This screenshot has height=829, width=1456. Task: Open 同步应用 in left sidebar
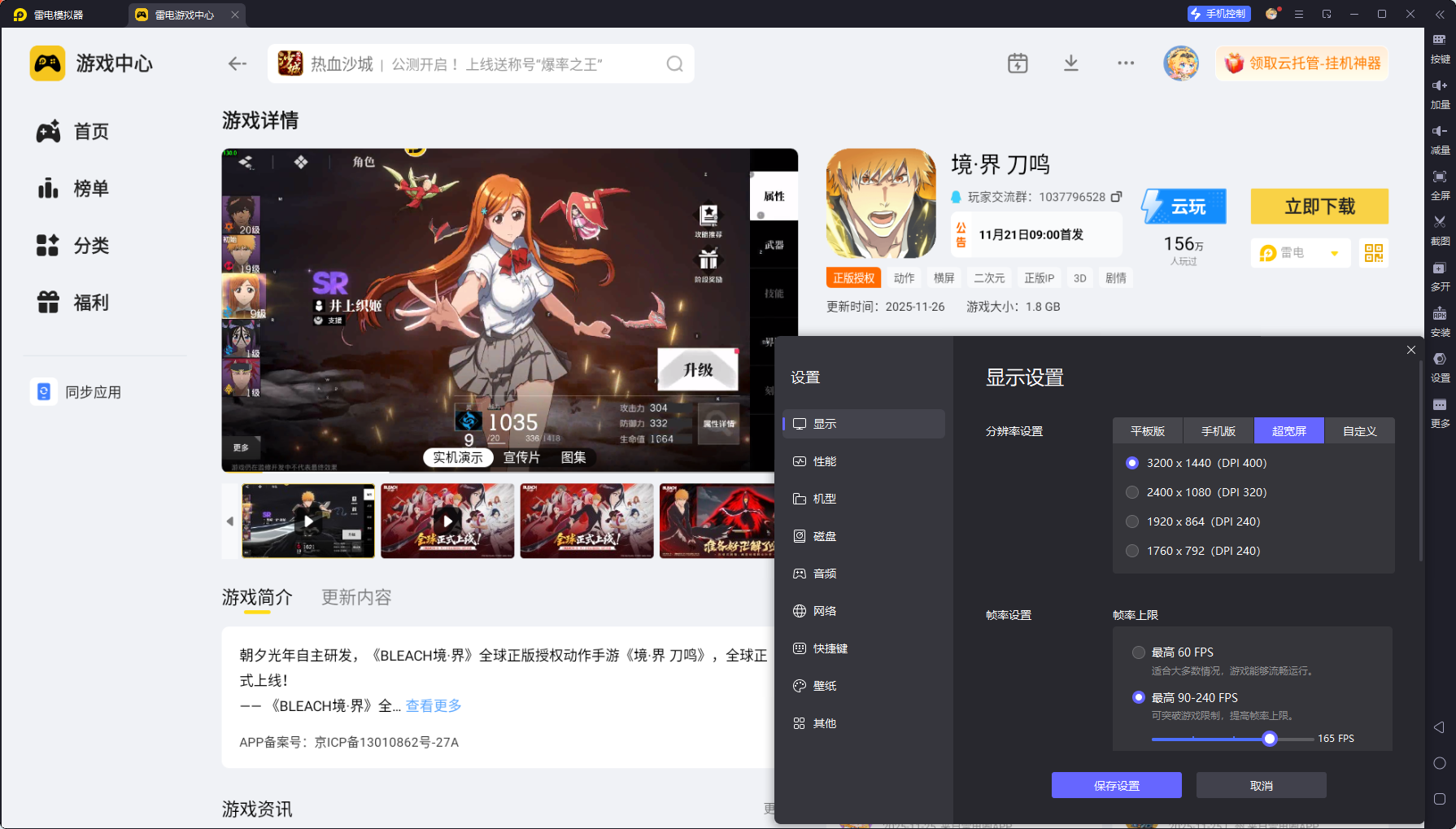76,392
